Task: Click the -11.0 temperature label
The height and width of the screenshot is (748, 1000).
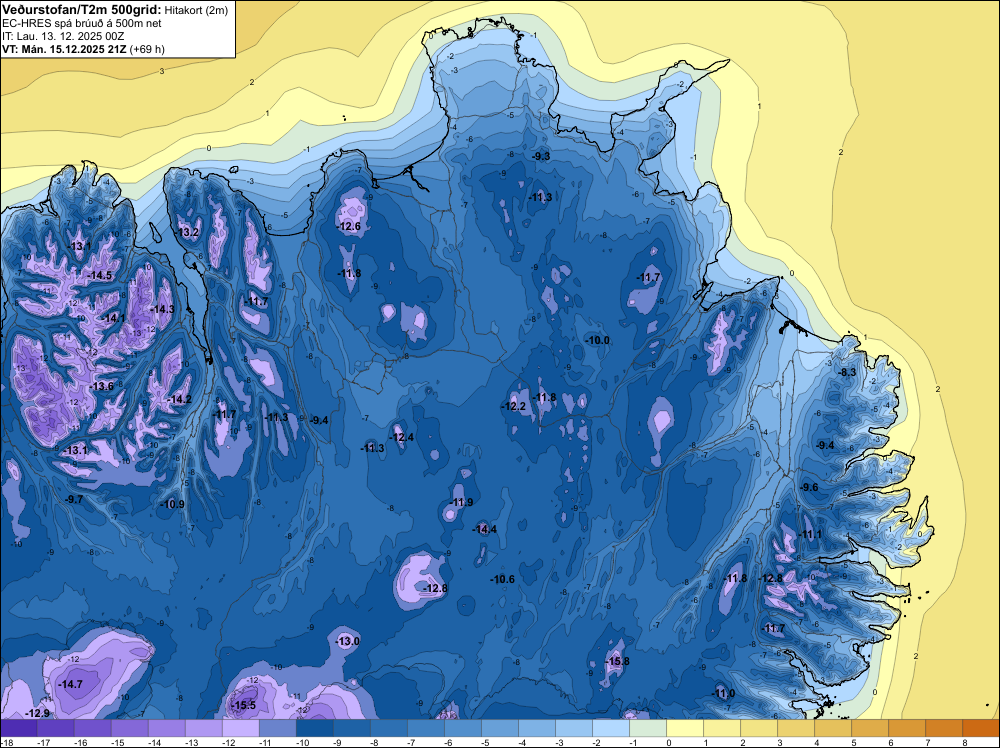Action: tap(723, 693)
